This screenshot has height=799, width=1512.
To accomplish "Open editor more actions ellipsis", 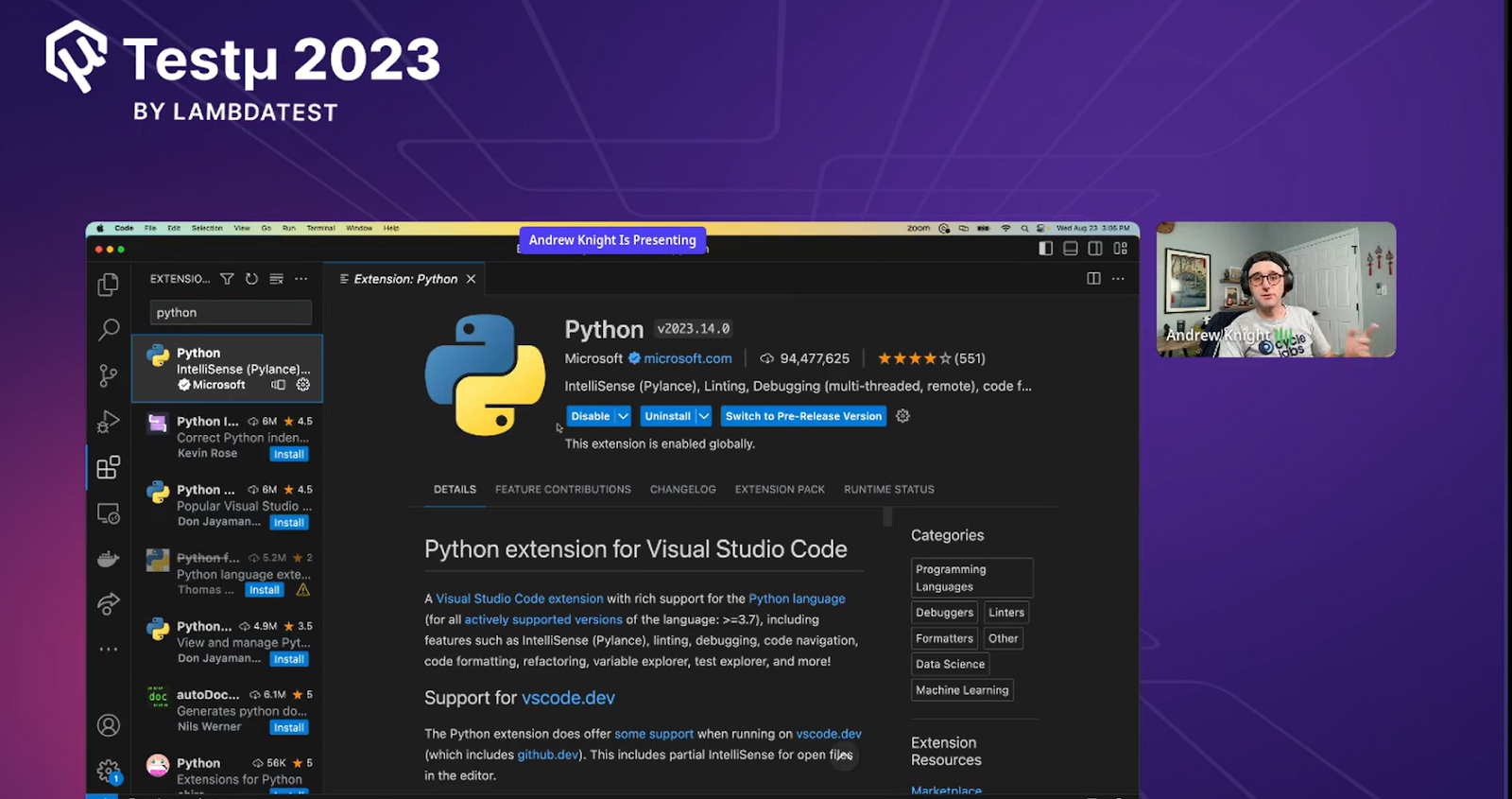I will [1118, 278].
